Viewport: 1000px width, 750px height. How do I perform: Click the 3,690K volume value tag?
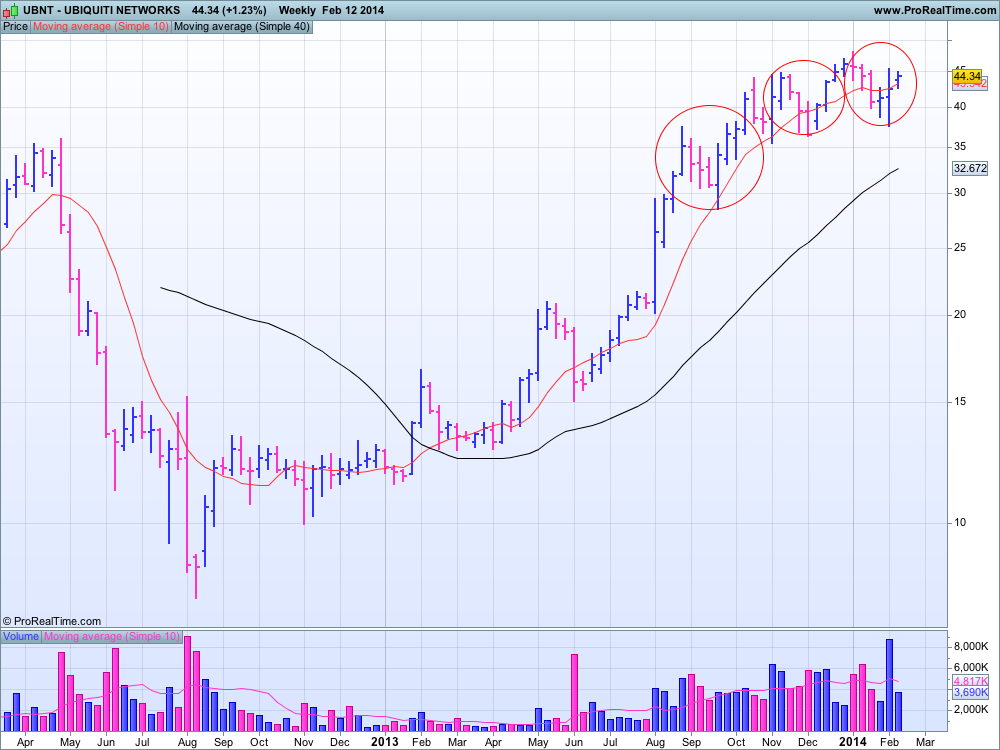pyautogui.click(x=971, y=693)
